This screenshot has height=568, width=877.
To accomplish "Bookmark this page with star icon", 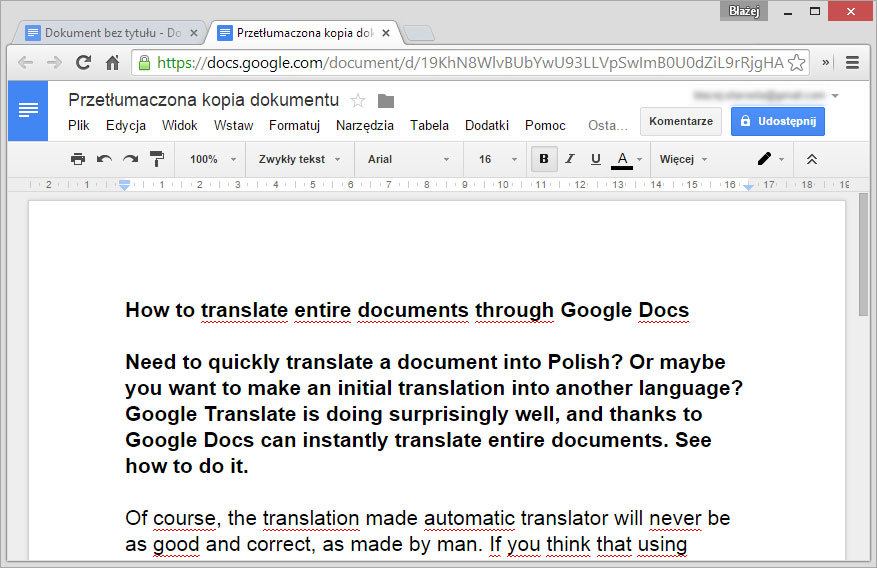I will point(796,63).
